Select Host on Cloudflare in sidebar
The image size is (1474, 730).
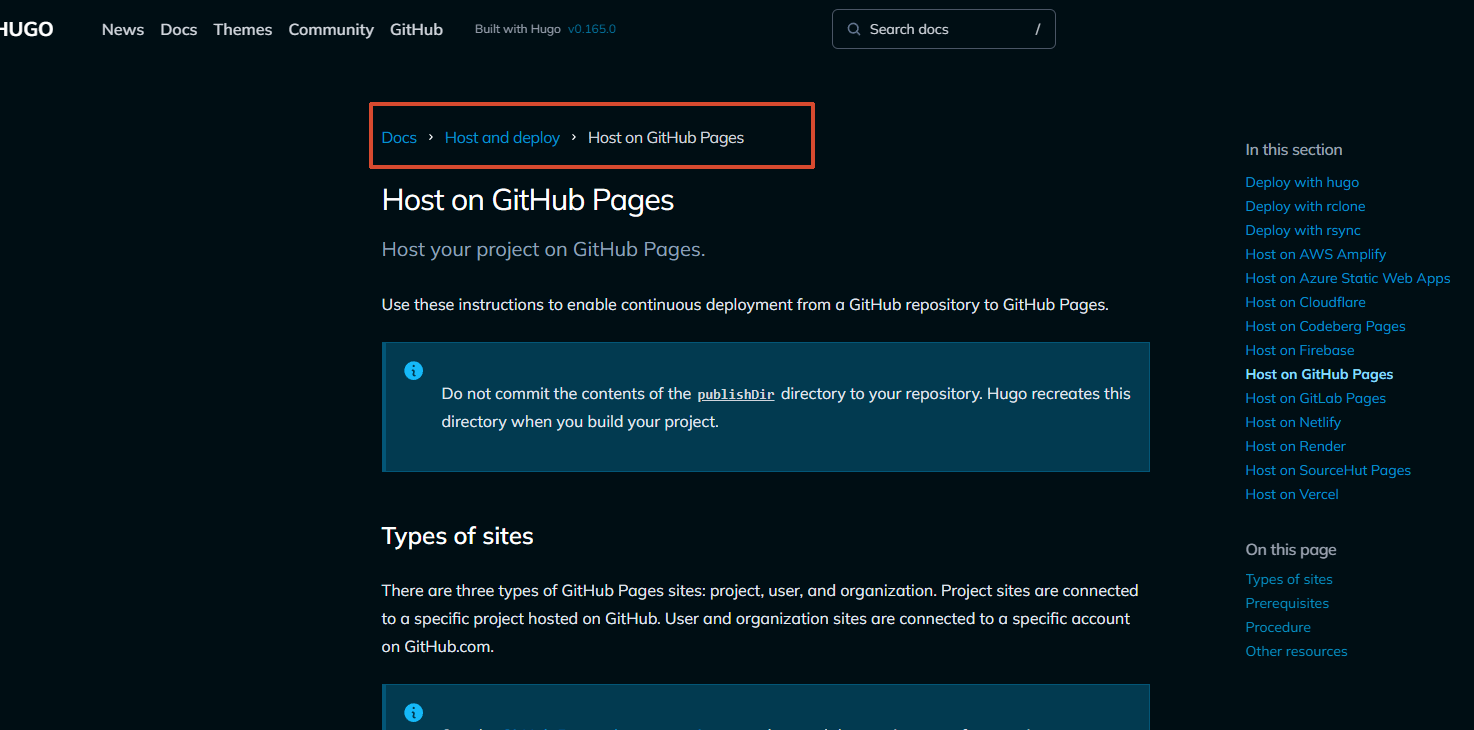pyautogui.click(x=1305, y=302)
